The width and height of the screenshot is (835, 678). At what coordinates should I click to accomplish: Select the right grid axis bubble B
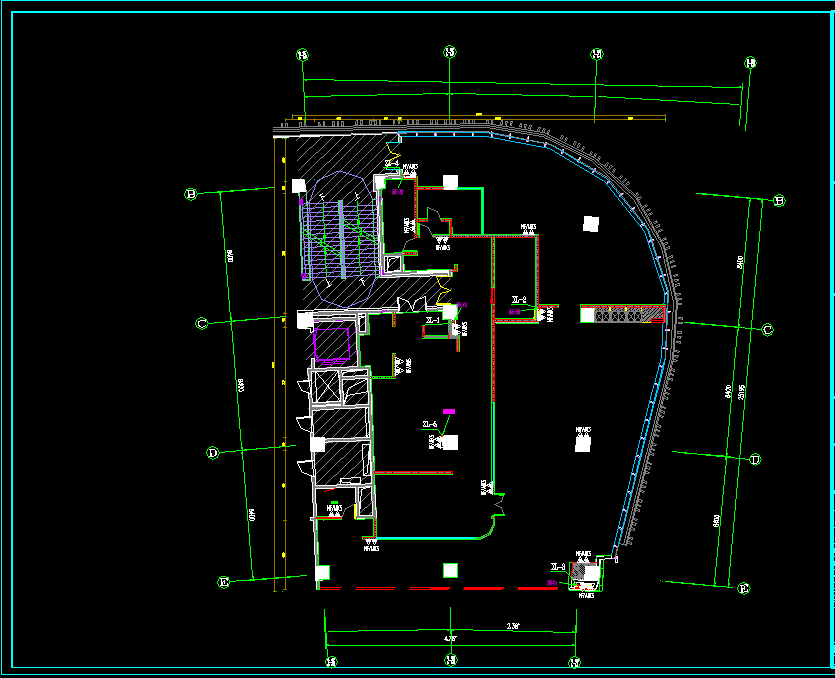(780, 201)
